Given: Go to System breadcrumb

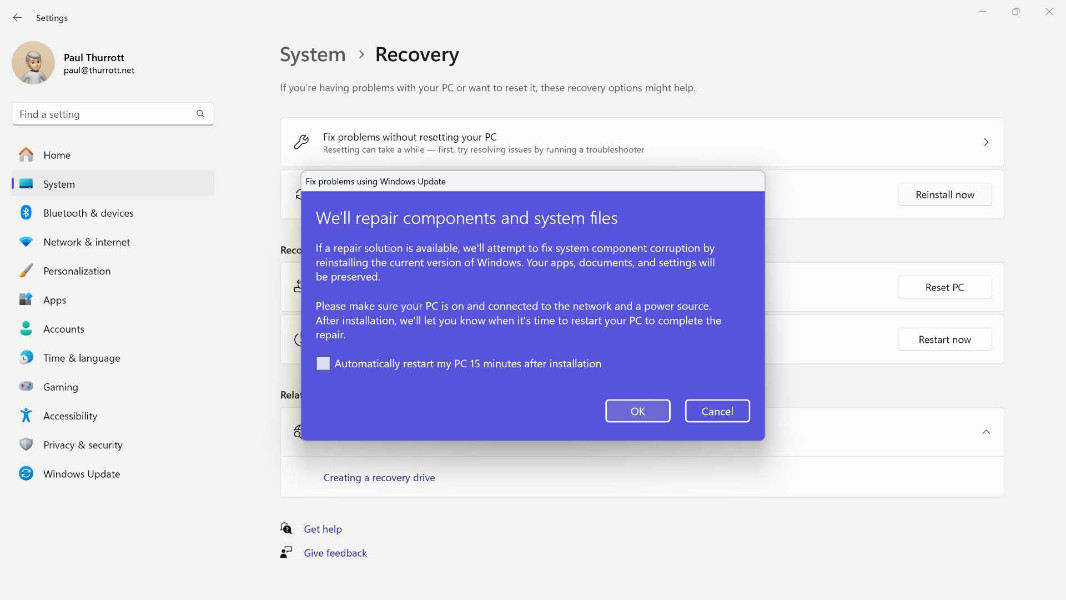Looking at the screenshot, I should point(312,55).
